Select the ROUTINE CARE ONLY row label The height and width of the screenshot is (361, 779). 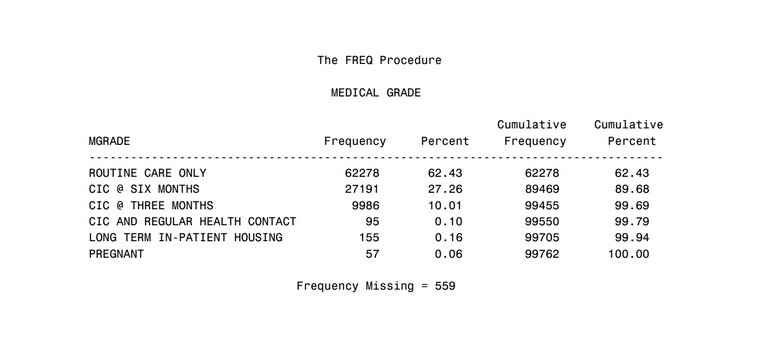pos(148,173)
